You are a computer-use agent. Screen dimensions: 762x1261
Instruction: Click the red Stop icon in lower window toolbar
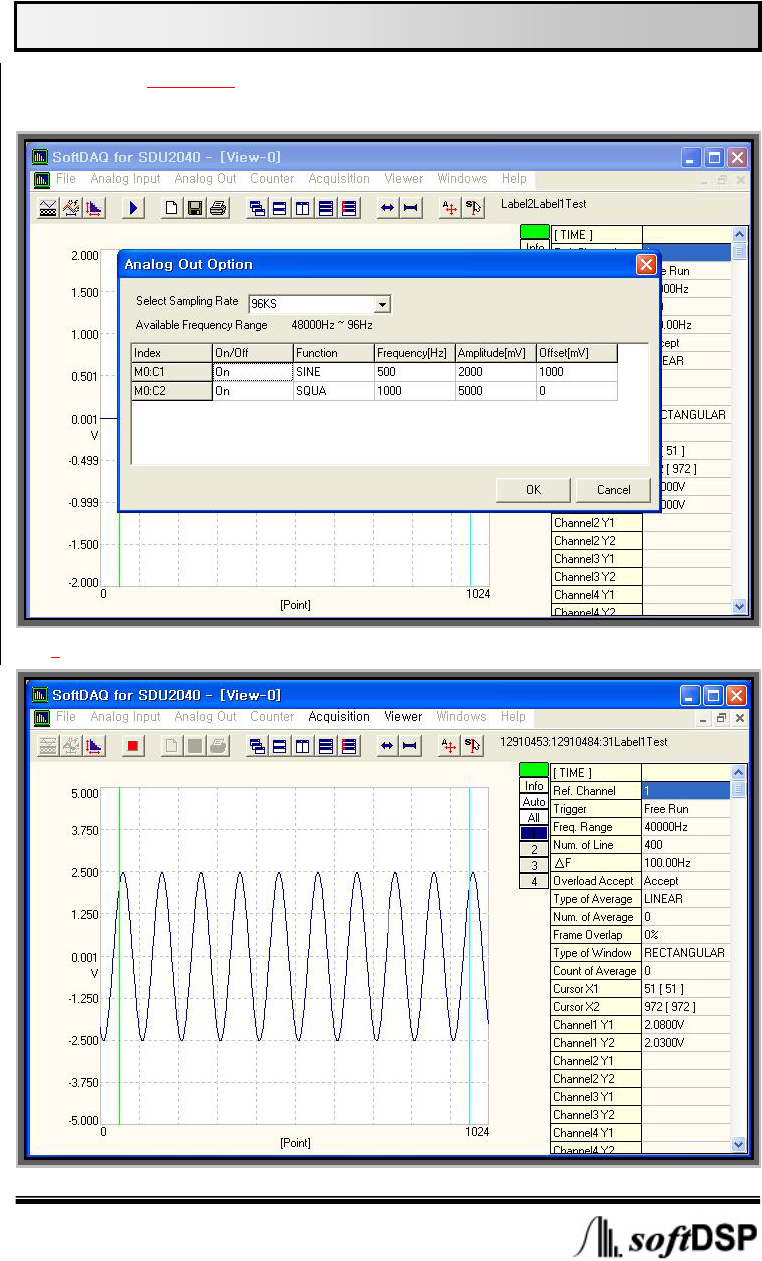click(x=135, y=746)
